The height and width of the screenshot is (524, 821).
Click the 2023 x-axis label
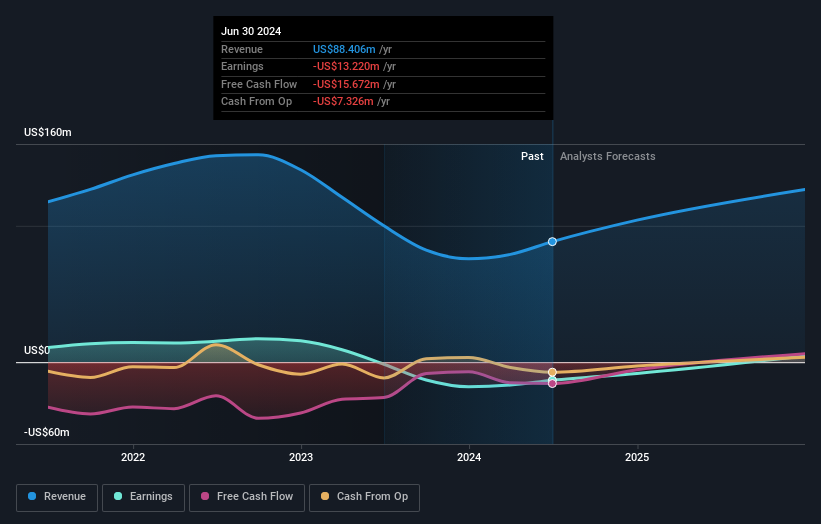301,458
